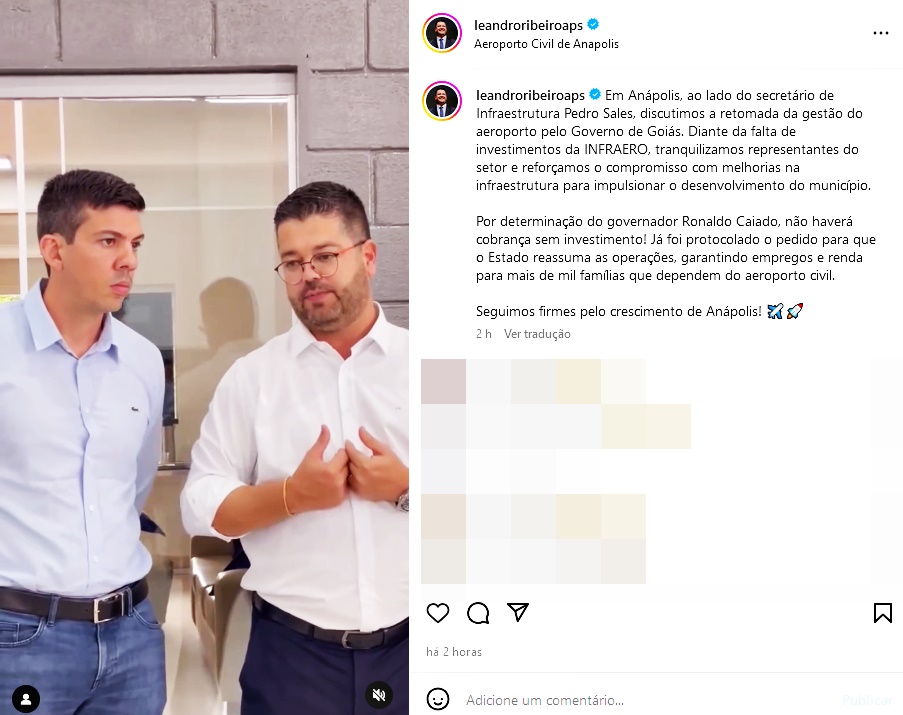
Task: Open comments via speech bubble icon
Action: (x=478, y=613)
